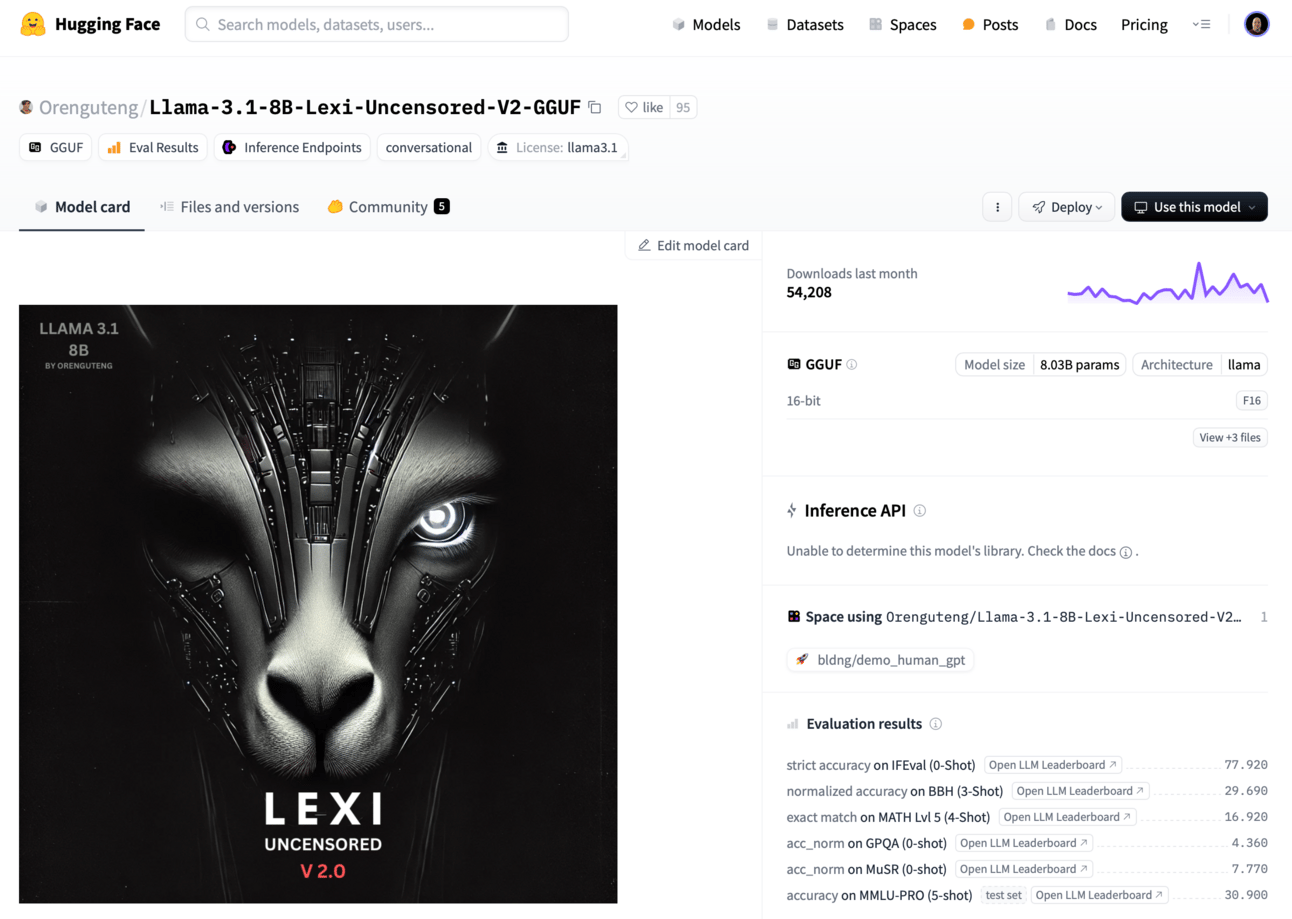Viewport: 1292px width, 919px height.
Task: Like this model
Action: tap(643, 107)
